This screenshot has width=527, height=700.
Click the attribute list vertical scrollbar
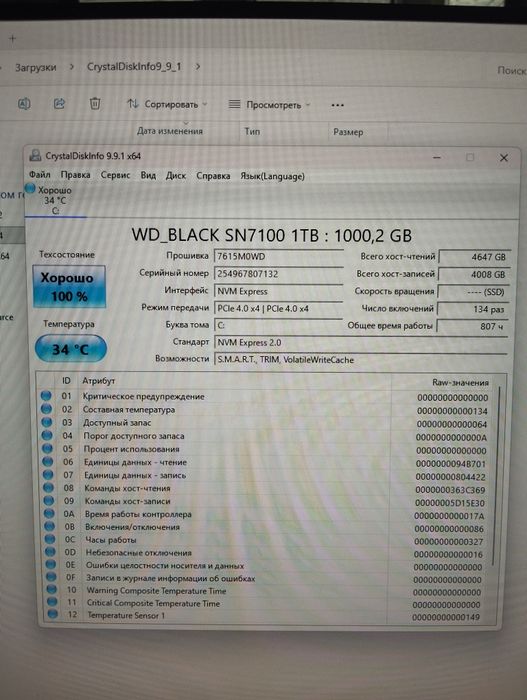[496, 475]
